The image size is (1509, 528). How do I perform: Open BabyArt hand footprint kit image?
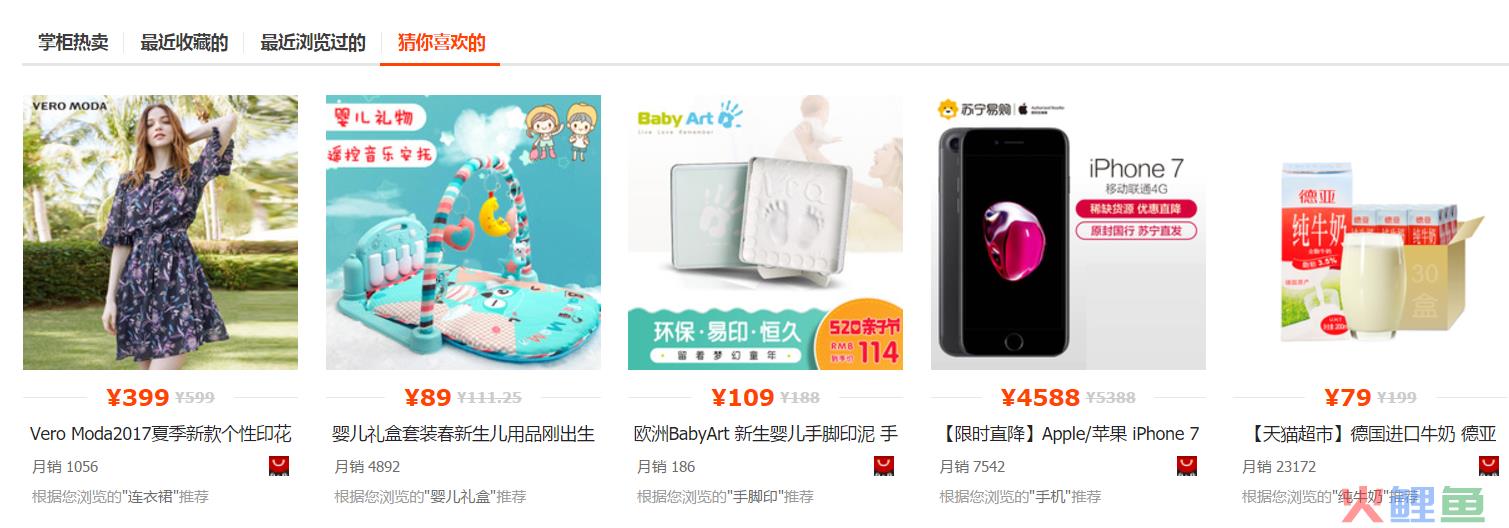(765, 232)
